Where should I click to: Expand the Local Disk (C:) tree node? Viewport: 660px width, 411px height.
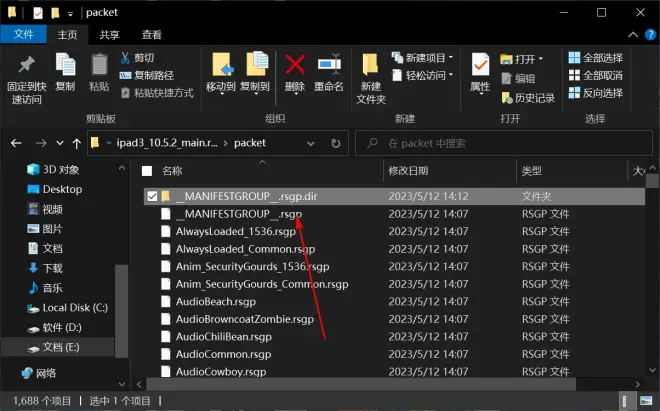click(10, 308)
